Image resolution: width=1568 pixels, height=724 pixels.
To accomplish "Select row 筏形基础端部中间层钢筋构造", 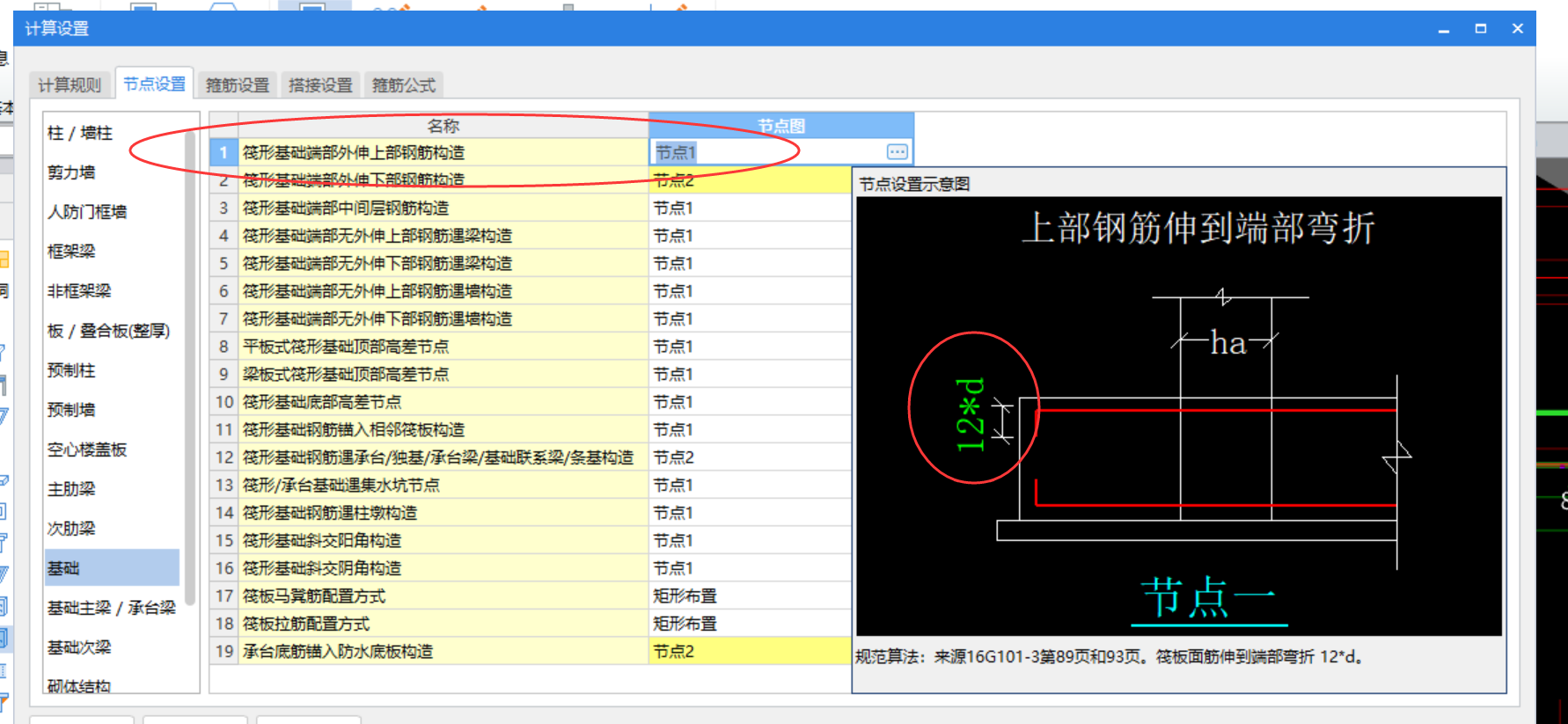I will click(x=443, y=208).
